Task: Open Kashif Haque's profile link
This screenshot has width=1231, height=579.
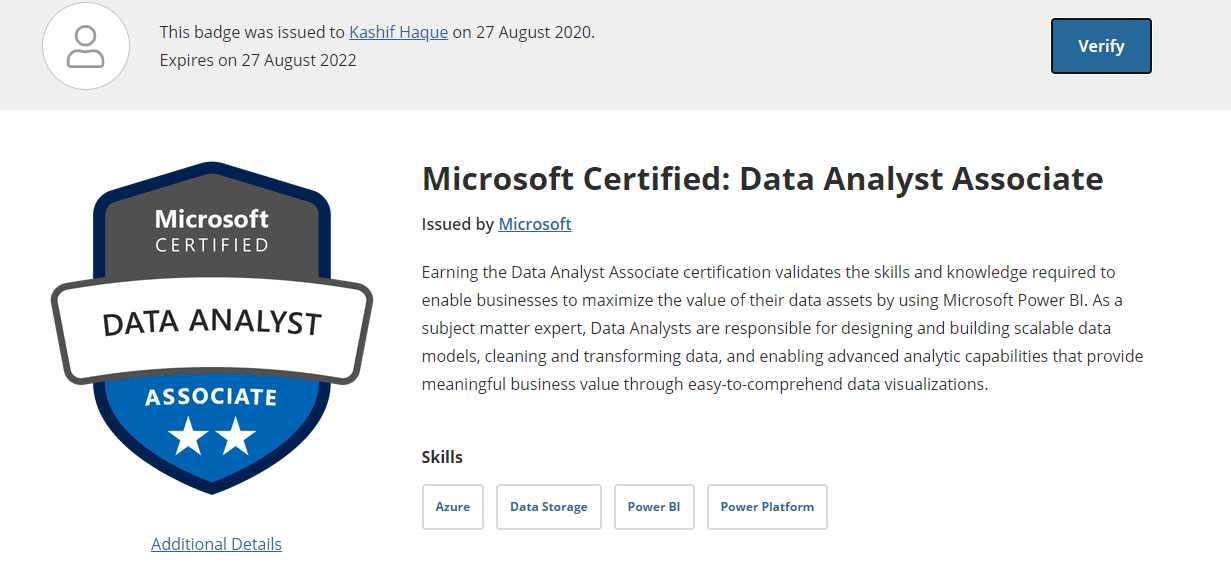Action: click(398, 32)
